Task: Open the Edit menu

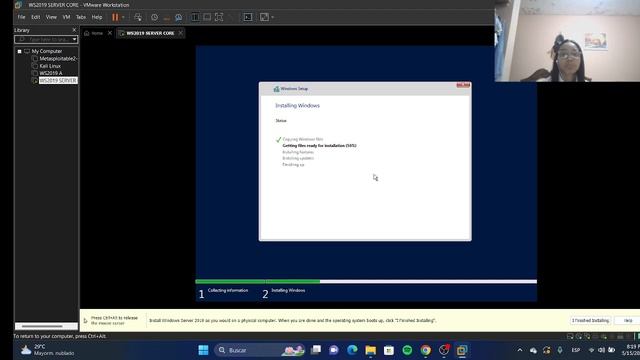Action: (36, 17)
